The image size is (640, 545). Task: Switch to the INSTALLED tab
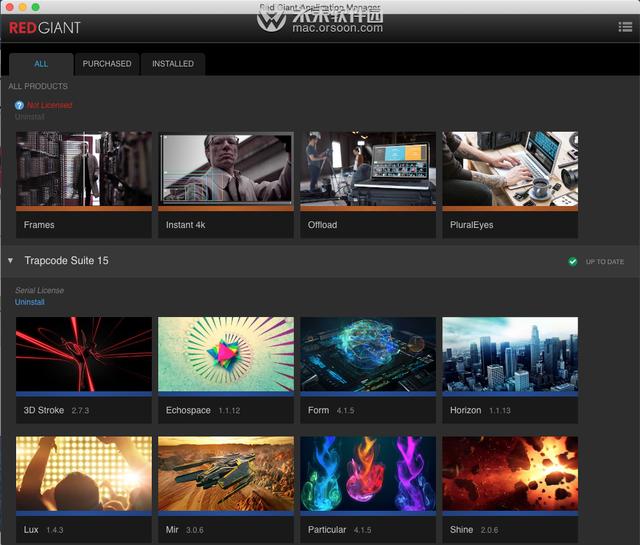pos(173,64)
